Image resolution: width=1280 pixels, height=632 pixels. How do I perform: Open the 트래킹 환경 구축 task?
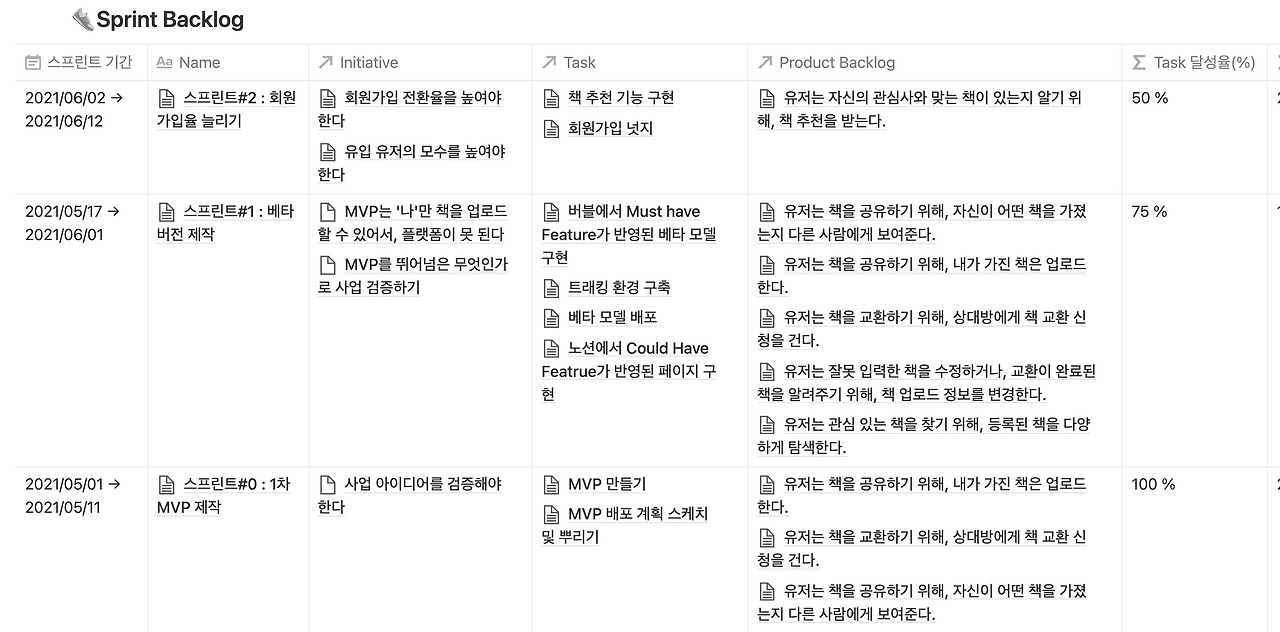tap(619, 287)
